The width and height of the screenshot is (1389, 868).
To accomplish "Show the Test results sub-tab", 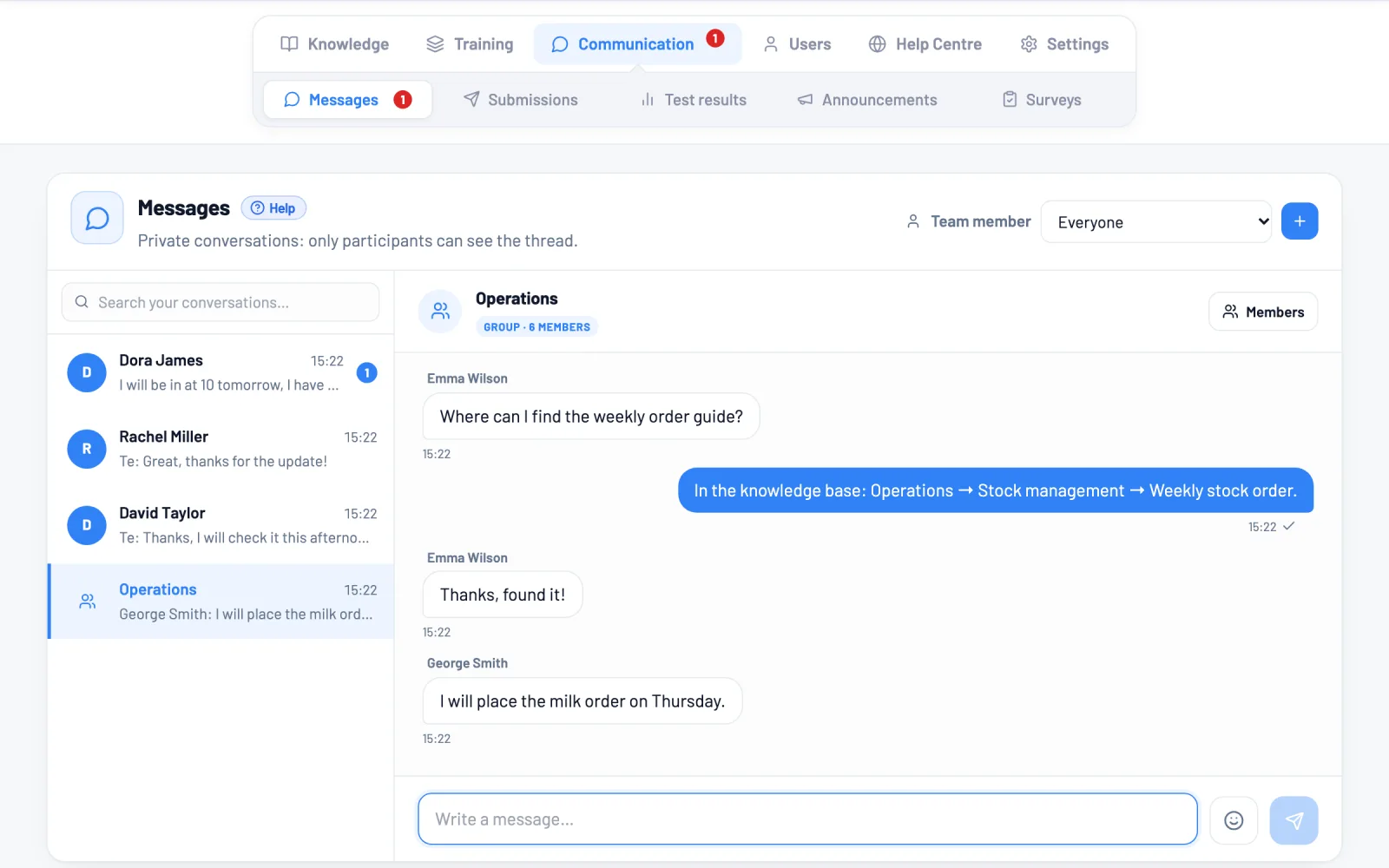I will 693,100.
